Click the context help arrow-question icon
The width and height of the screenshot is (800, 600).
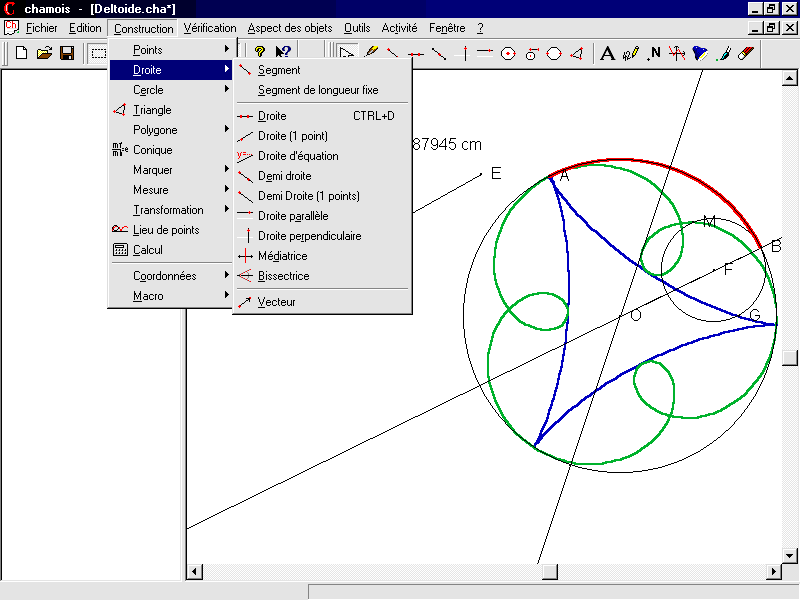coord(283,53)
